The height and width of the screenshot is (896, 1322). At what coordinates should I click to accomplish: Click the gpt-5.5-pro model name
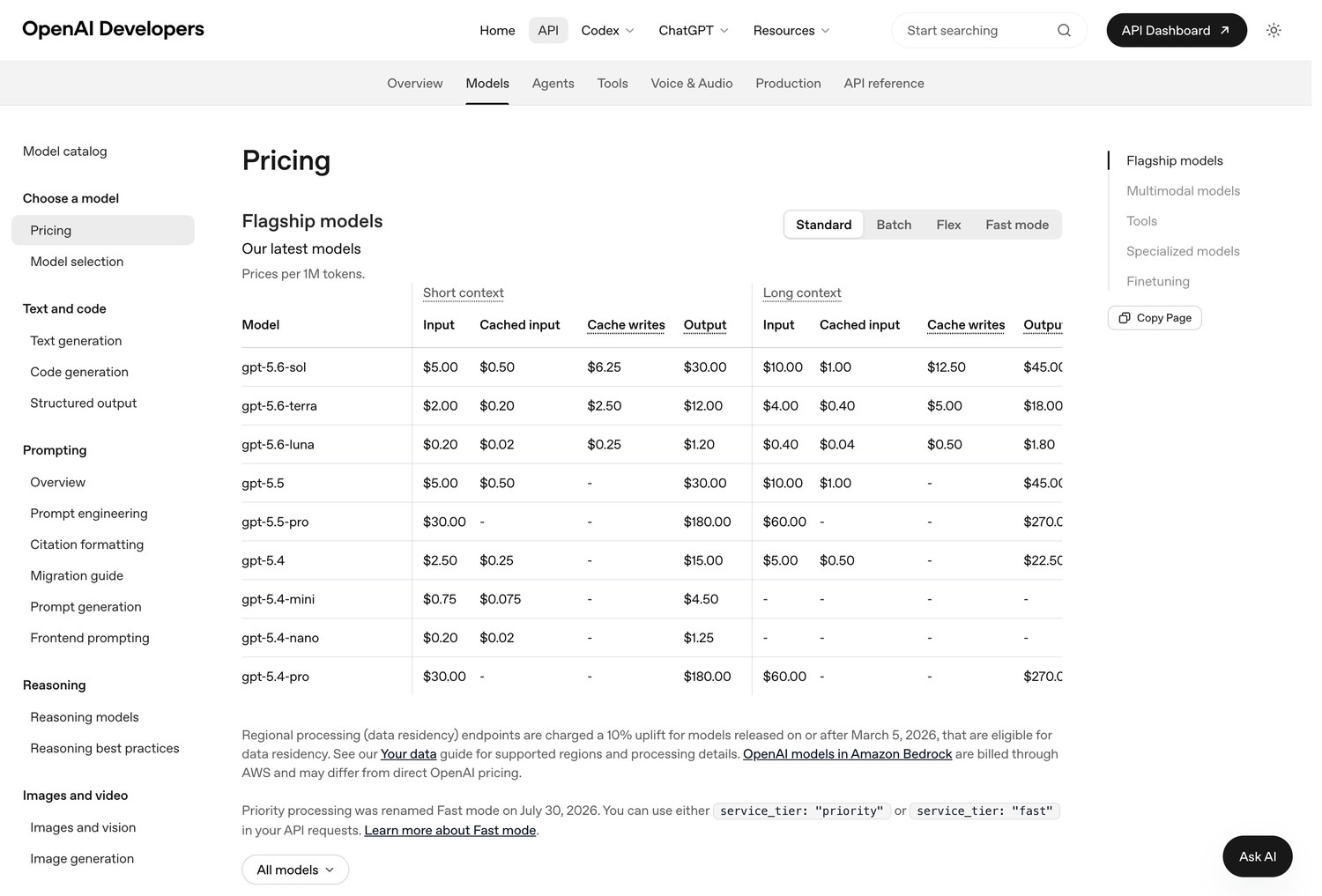point(275,522)
